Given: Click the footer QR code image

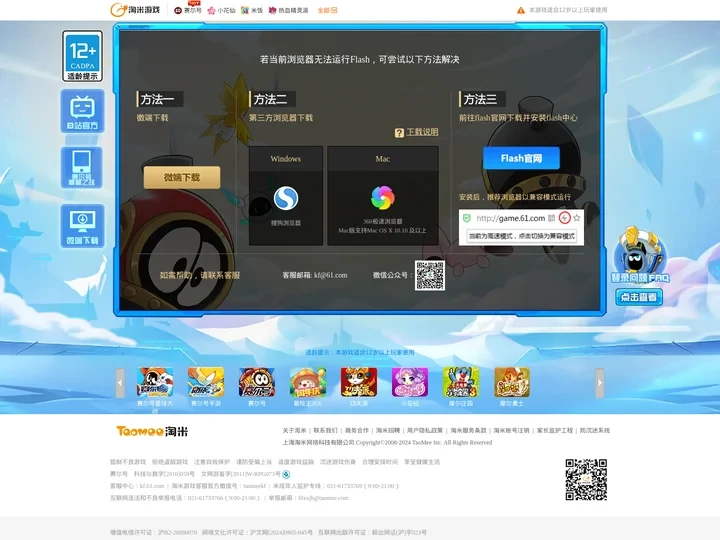Looking at the screenshot, I should [x=586, y=479].
